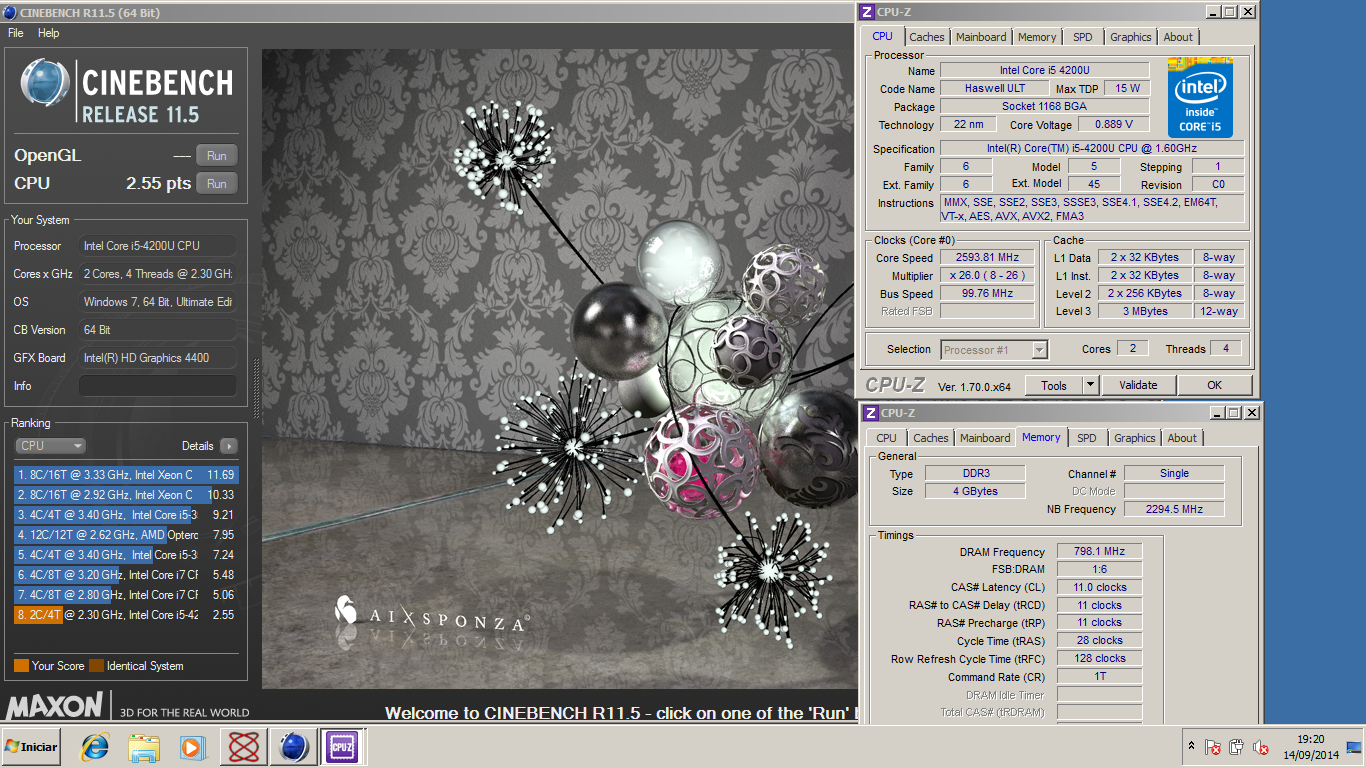The image size is (1366, 768).
Task: Click the CPU-Z Tools button
Action: tap(1054, 385)
